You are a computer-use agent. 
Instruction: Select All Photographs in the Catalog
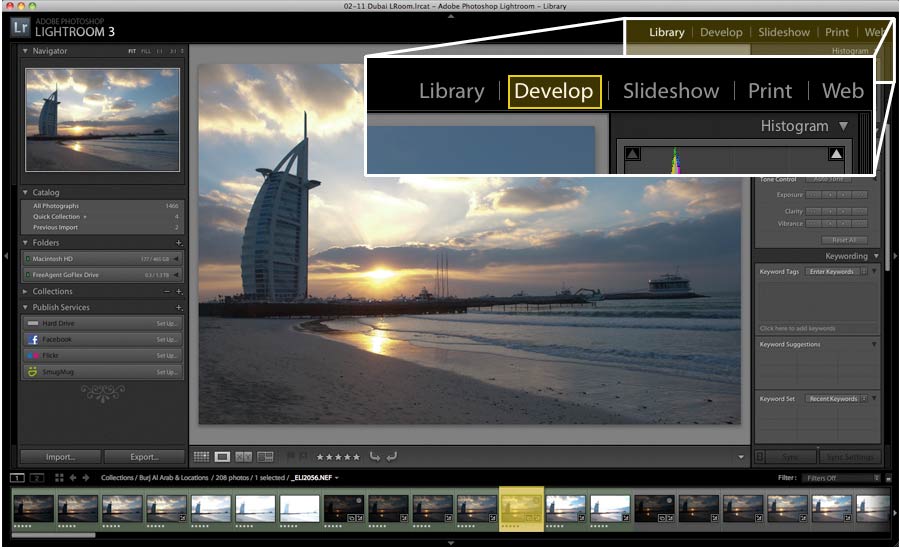pos(102,206)
